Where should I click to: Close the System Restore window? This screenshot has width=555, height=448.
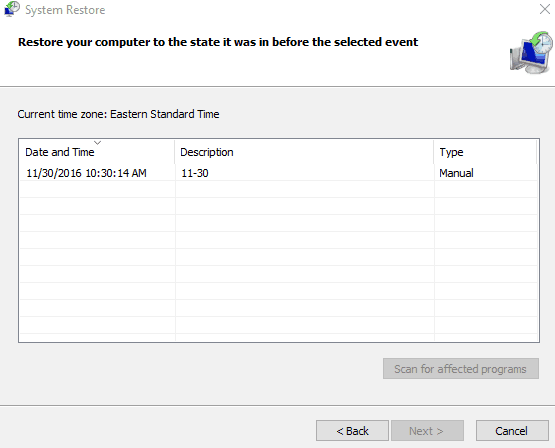coord(545,9)
